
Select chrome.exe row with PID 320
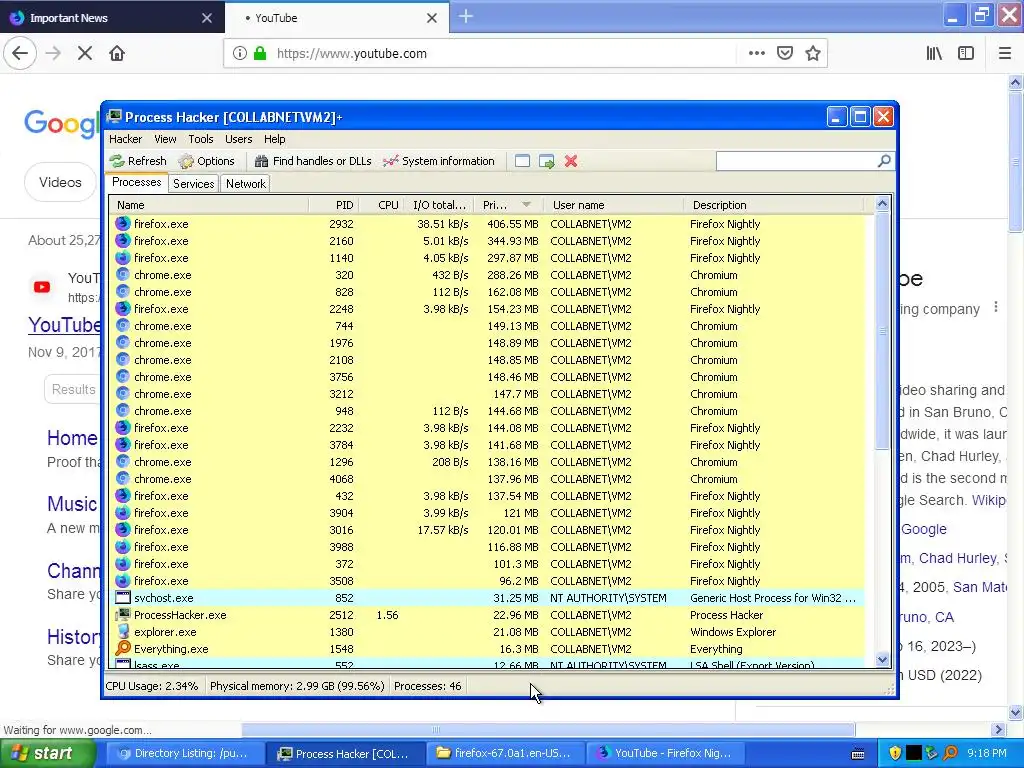(x=487, y=275)
